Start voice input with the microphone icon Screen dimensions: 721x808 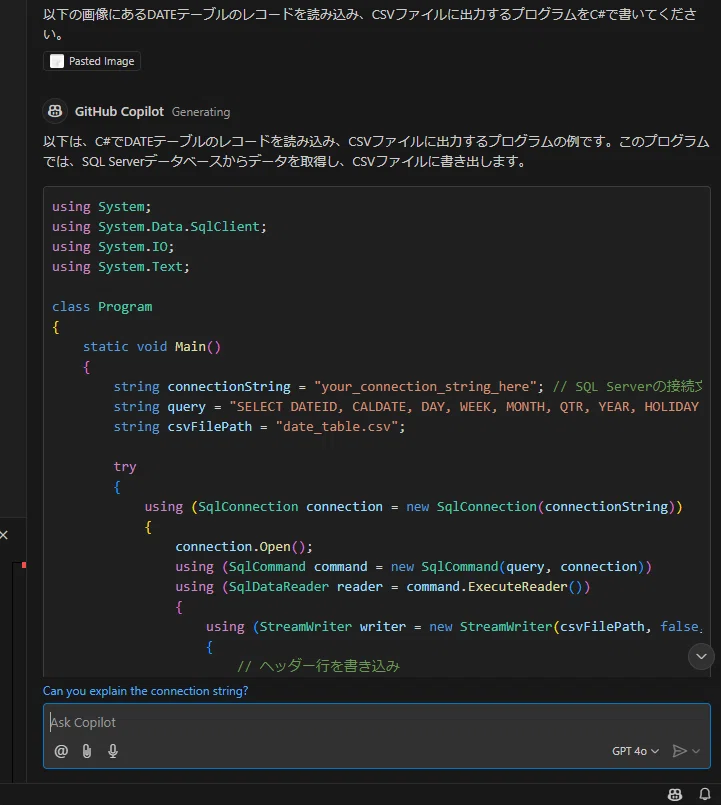113,751
